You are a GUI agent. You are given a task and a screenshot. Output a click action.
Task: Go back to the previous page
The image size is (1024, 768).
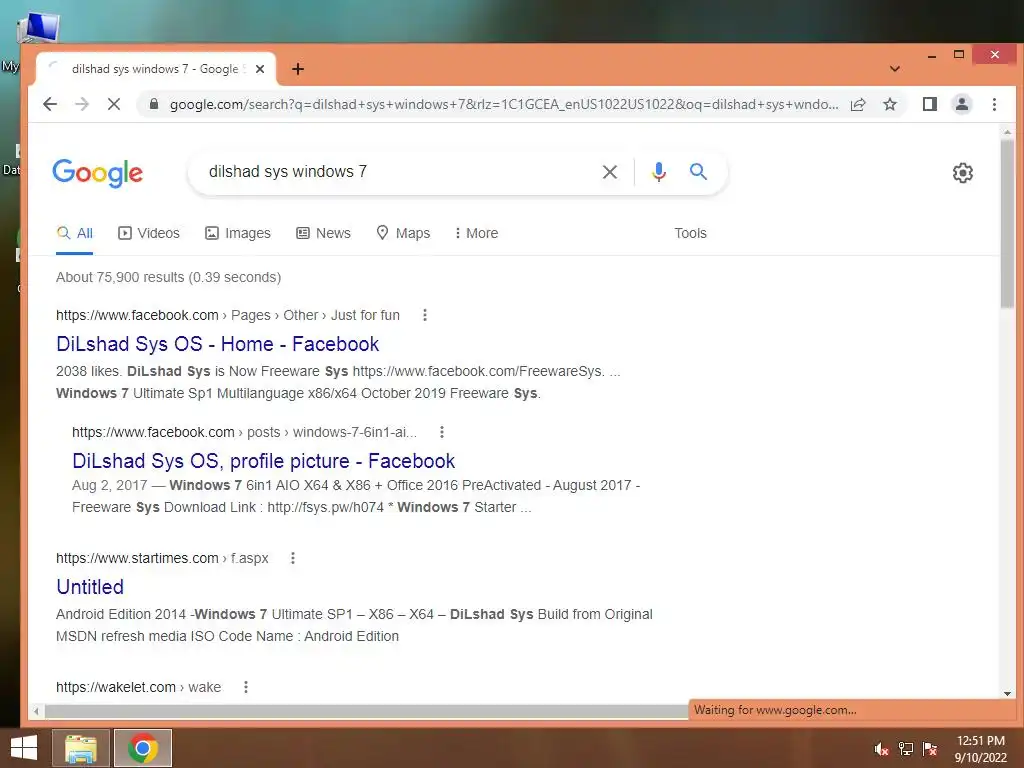[x=50, y=104]
